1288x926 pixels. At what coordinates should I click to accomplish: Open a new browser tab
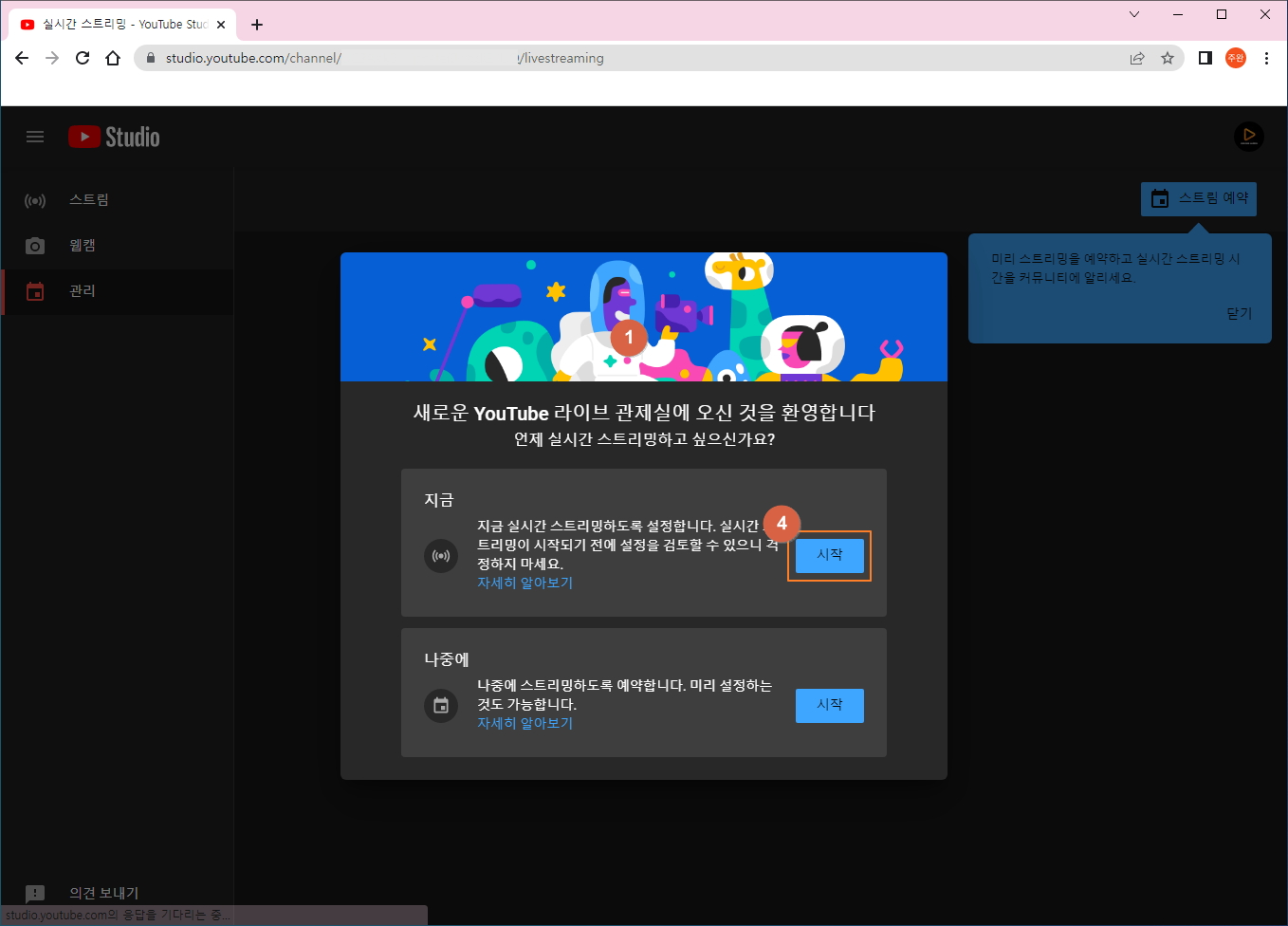click(x=257, y=25)
